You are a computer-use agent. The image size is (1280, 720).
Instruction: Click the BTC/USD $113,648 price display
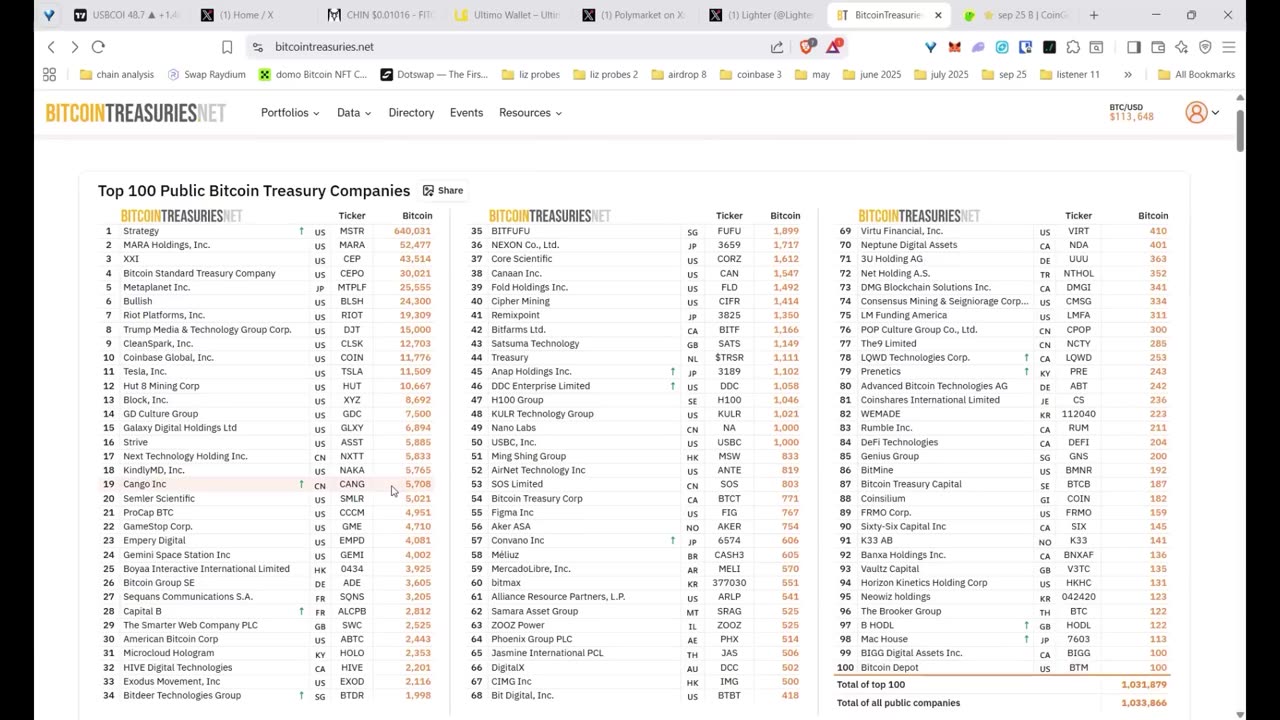1131,112
